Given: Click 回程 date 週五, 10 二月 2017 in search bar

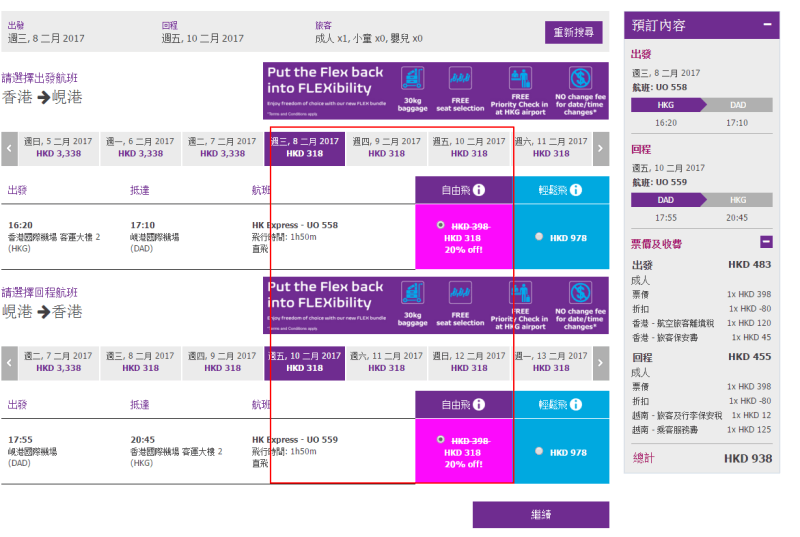Looking at the screenshot, I should (x=203, y=38).
